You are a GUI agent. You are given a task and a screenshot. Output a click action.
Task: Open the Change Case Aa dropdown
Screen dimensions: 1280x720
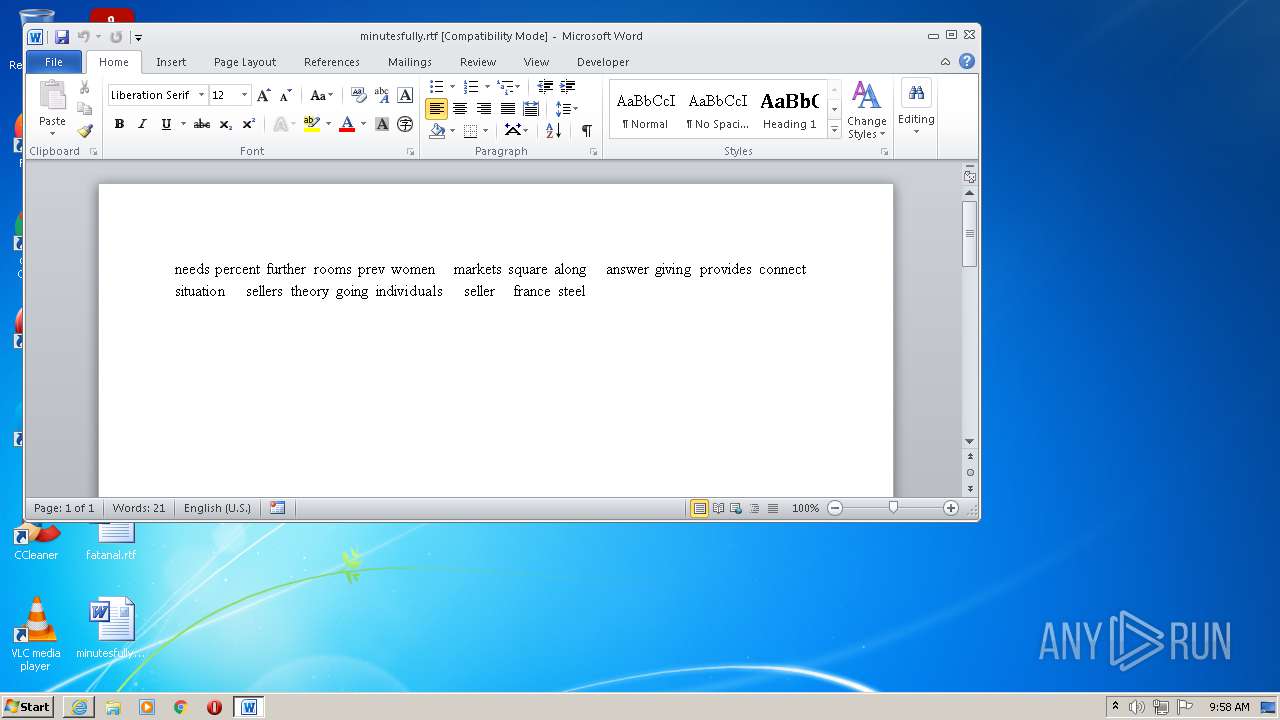321,95
